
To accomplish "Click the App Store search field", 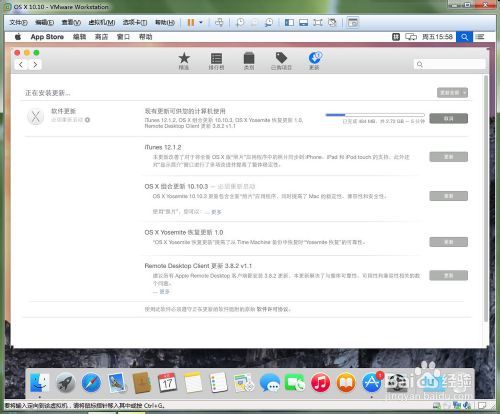I will click(x=449, y=64).
